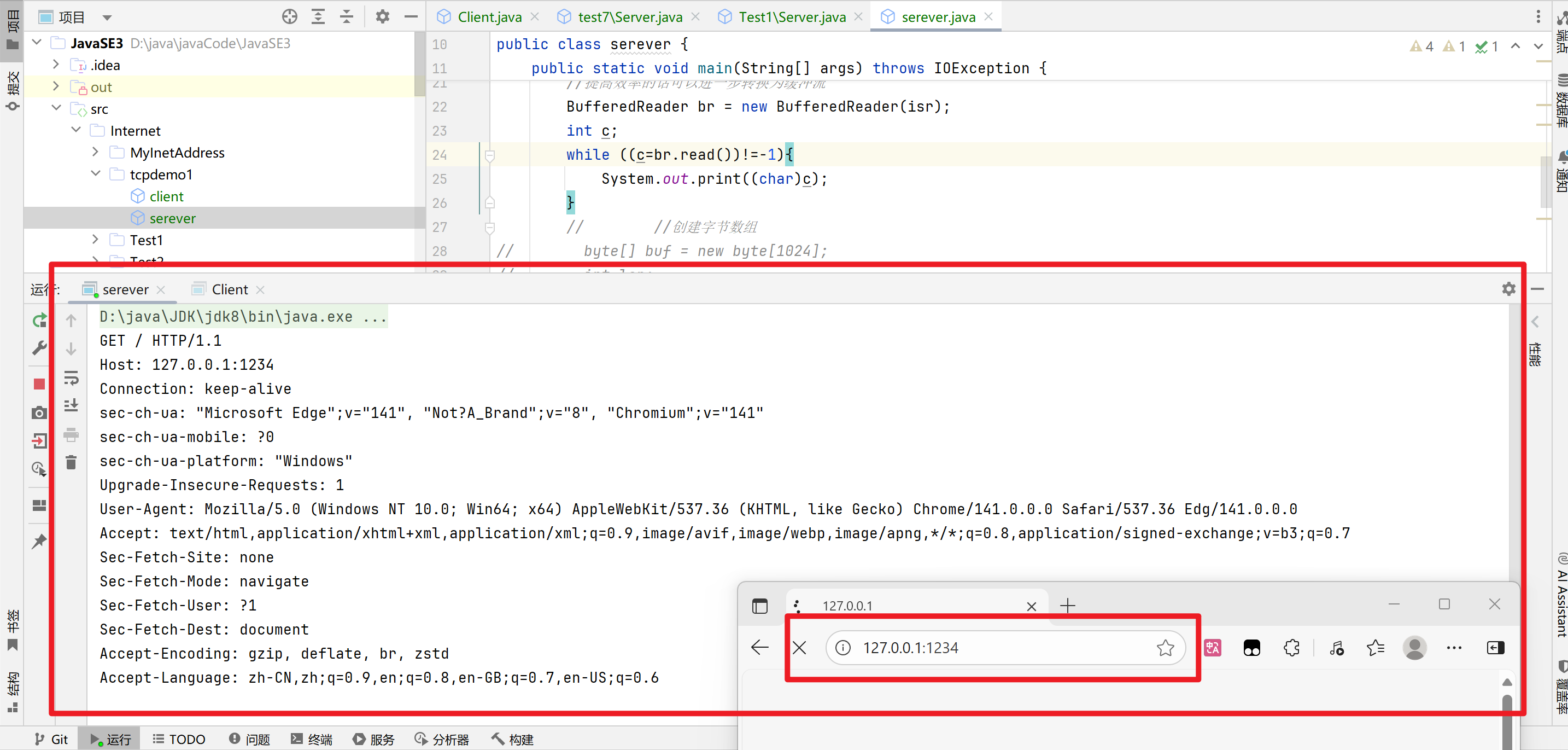The image size is (1568, 750).
Task: Switch to the Client run tab
Action: (x=229, y=289)
